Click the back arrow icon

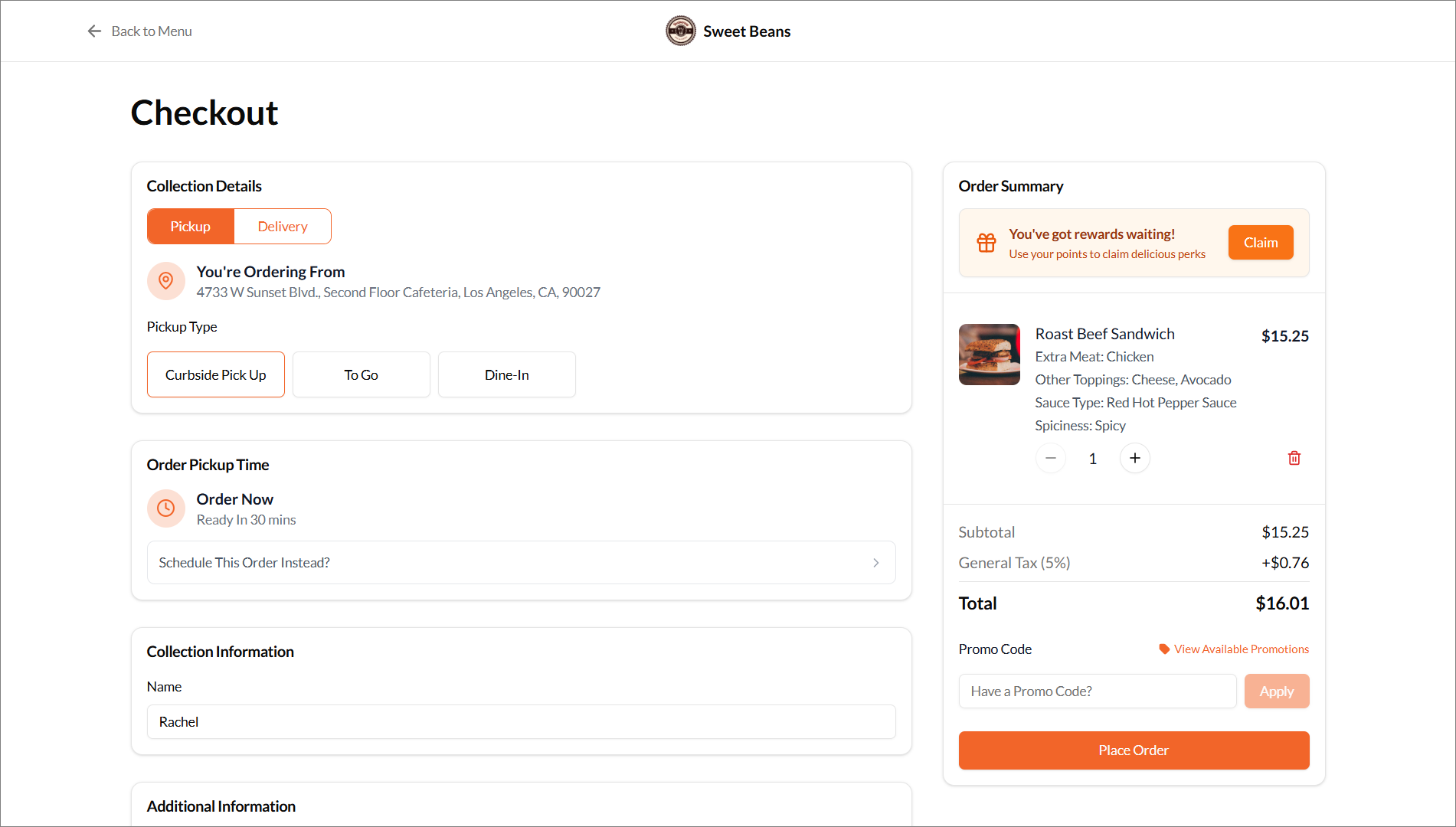[94, 31]
